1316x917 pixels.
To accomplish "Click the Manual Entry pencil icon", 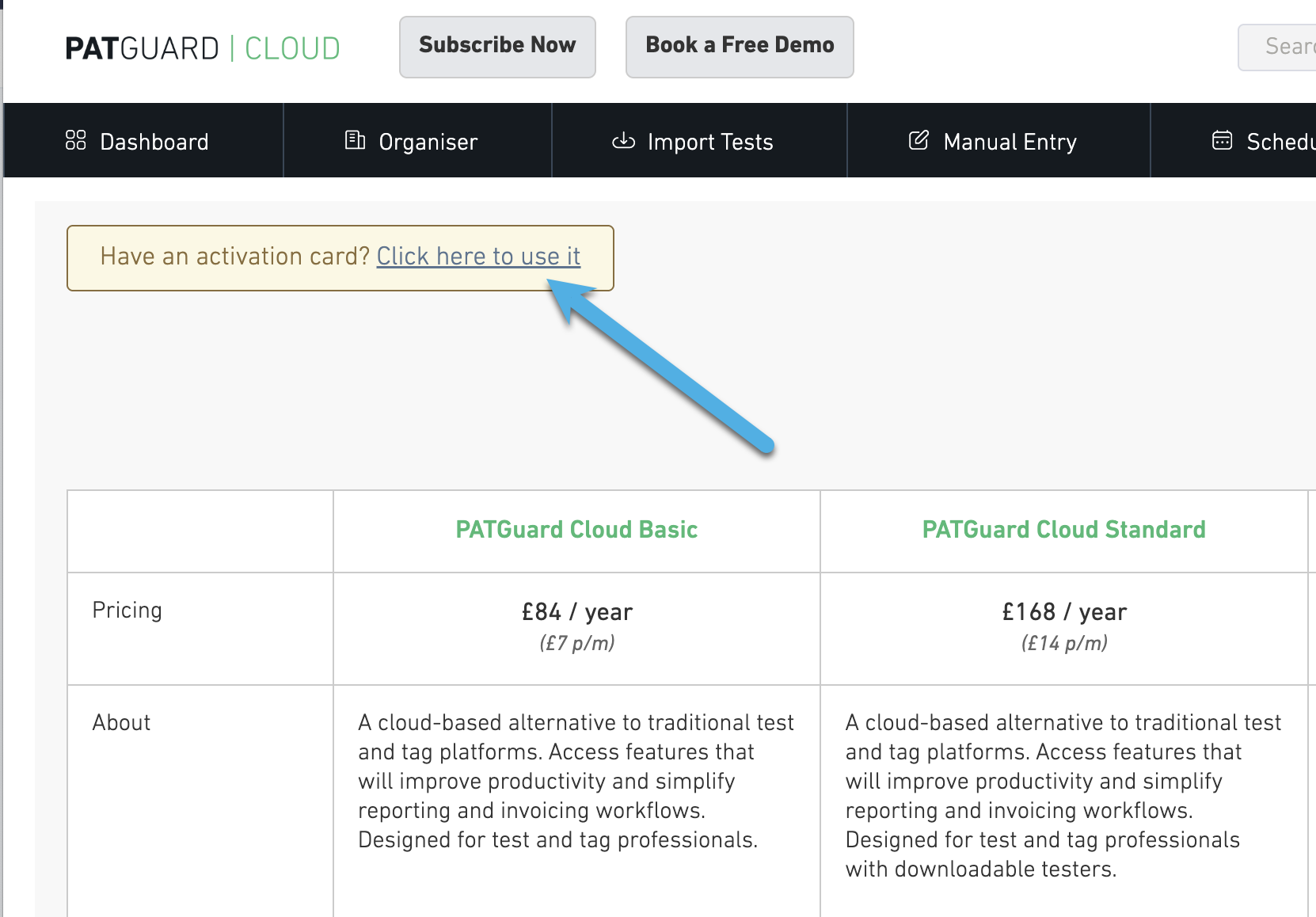I will [919, 140].
